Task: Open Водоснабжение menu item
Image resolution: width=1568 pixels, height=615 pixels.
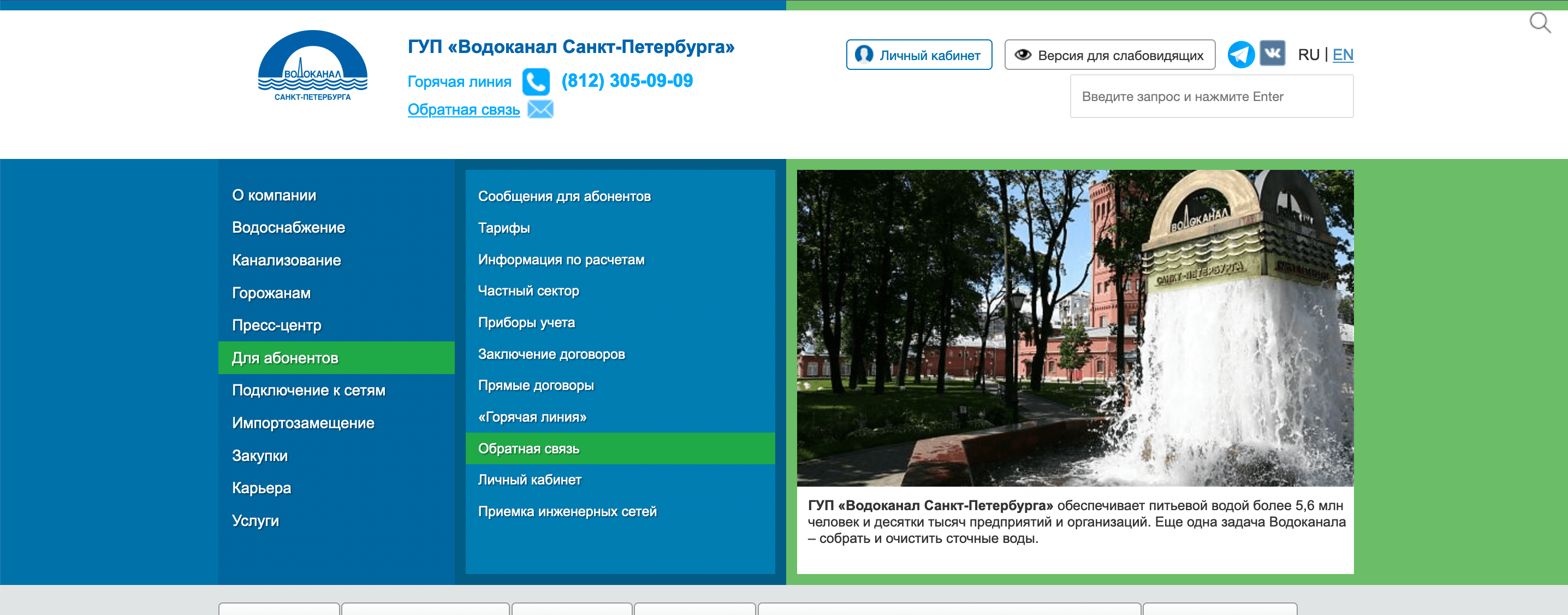Action: tap(288, 227)
